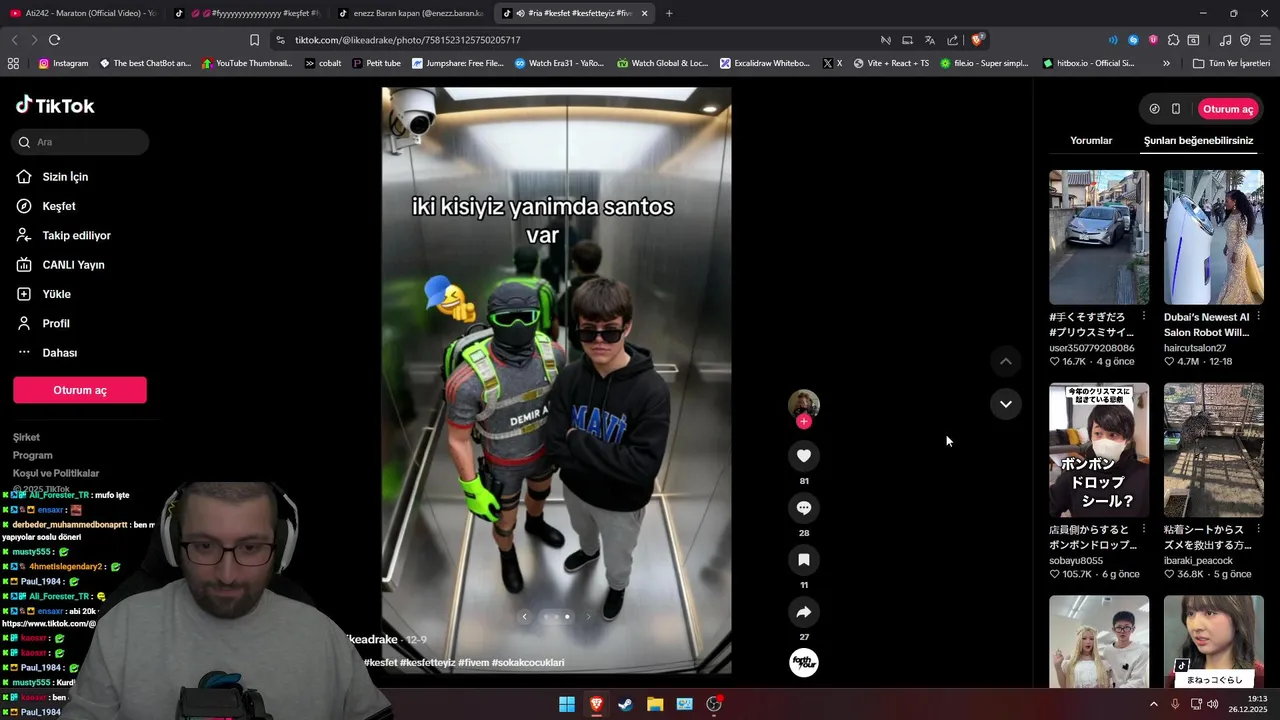The image size is (1280, 720).
Task: Click the TikTok logo
Action: (55, 105)
